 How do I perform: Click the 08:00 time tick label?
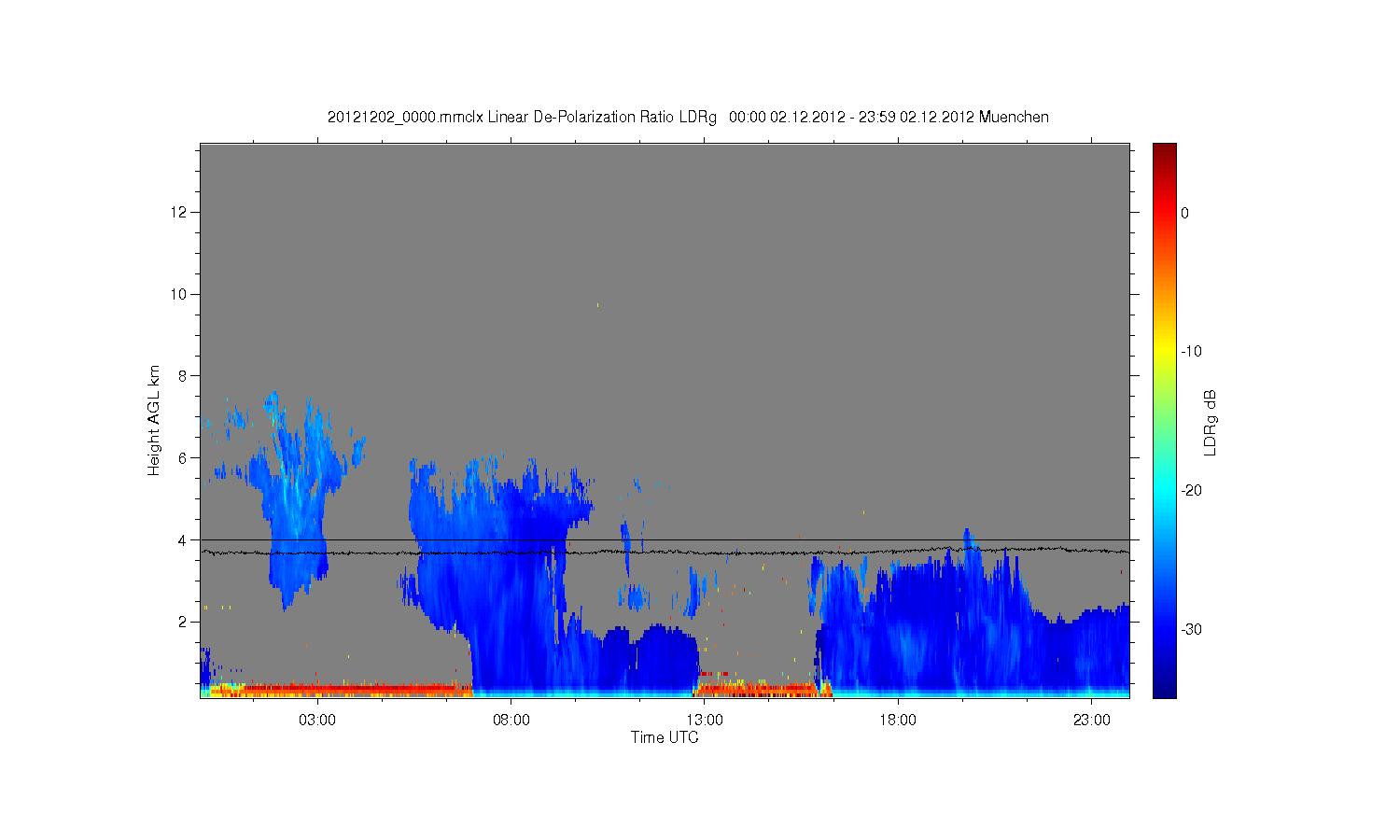pyautogui.click(x=511, y=721)
